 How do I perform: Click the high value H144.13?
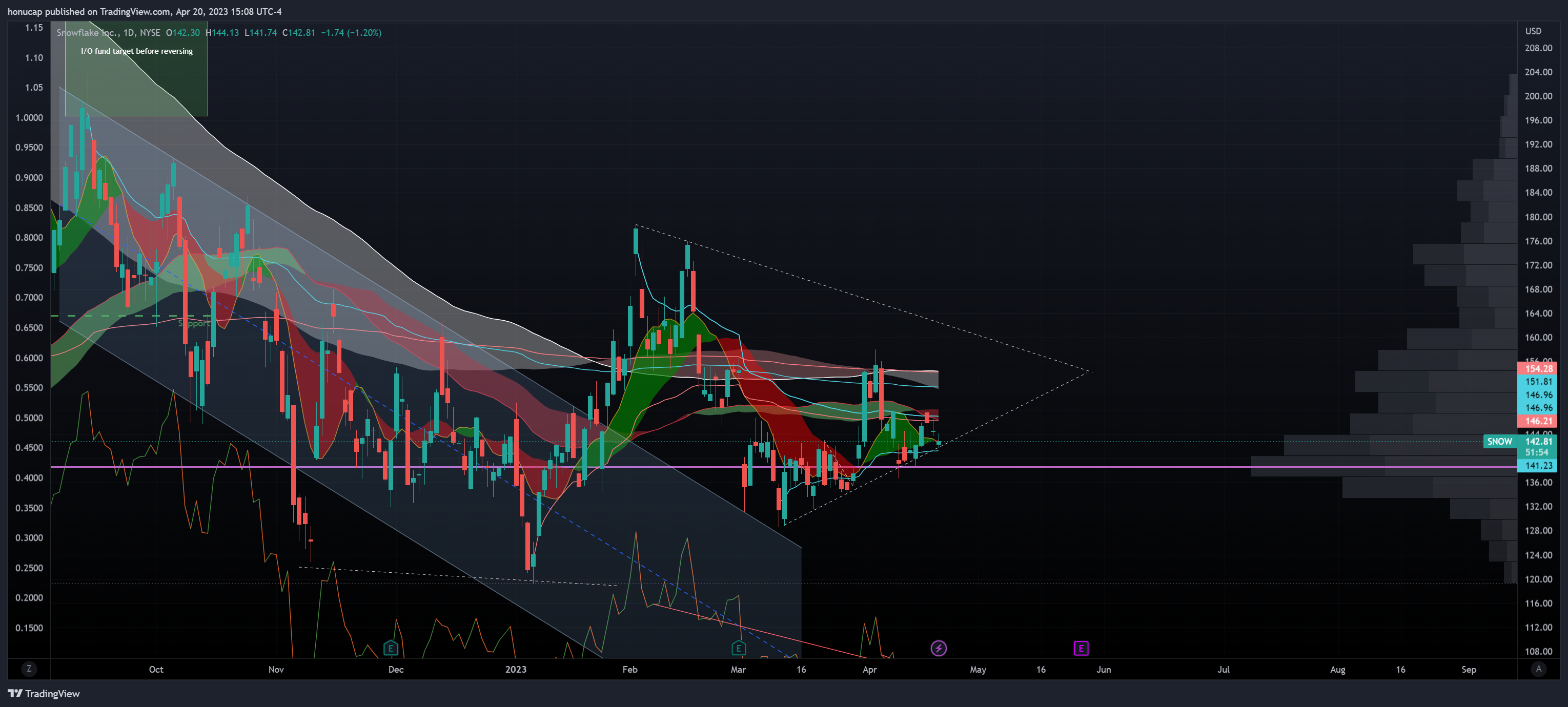pos(222,33)
